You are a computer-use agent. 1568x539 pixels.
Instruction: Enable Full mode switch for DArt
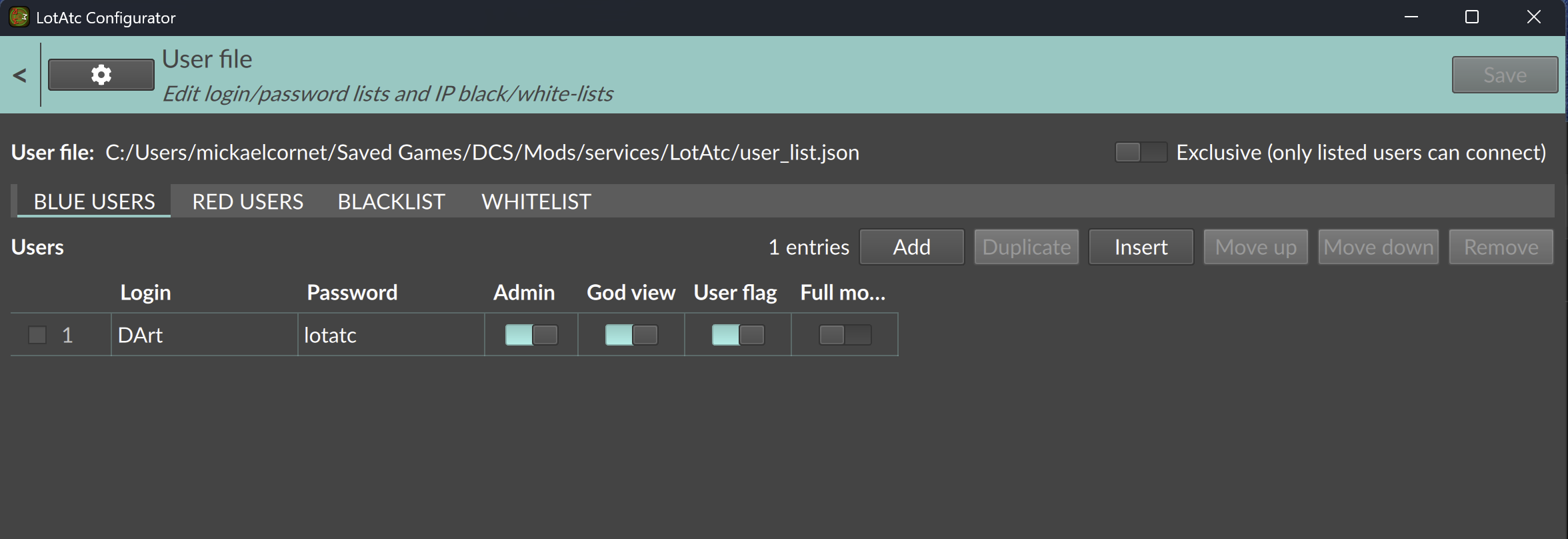point(845,335)
